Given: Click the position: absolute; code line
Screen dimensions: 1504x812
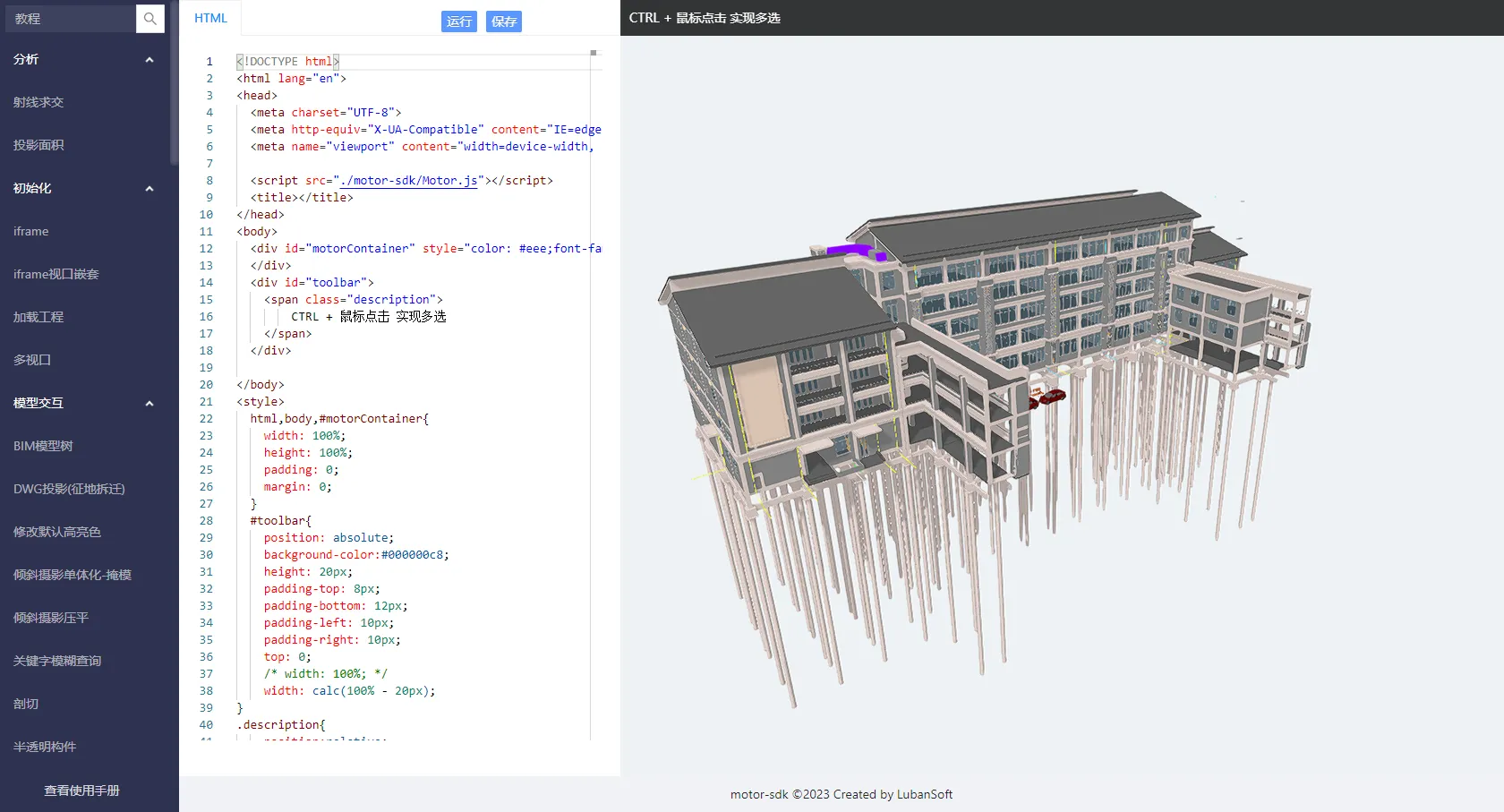Looking at the screenshot, I should pyautogui.click(x=329, y=538).
